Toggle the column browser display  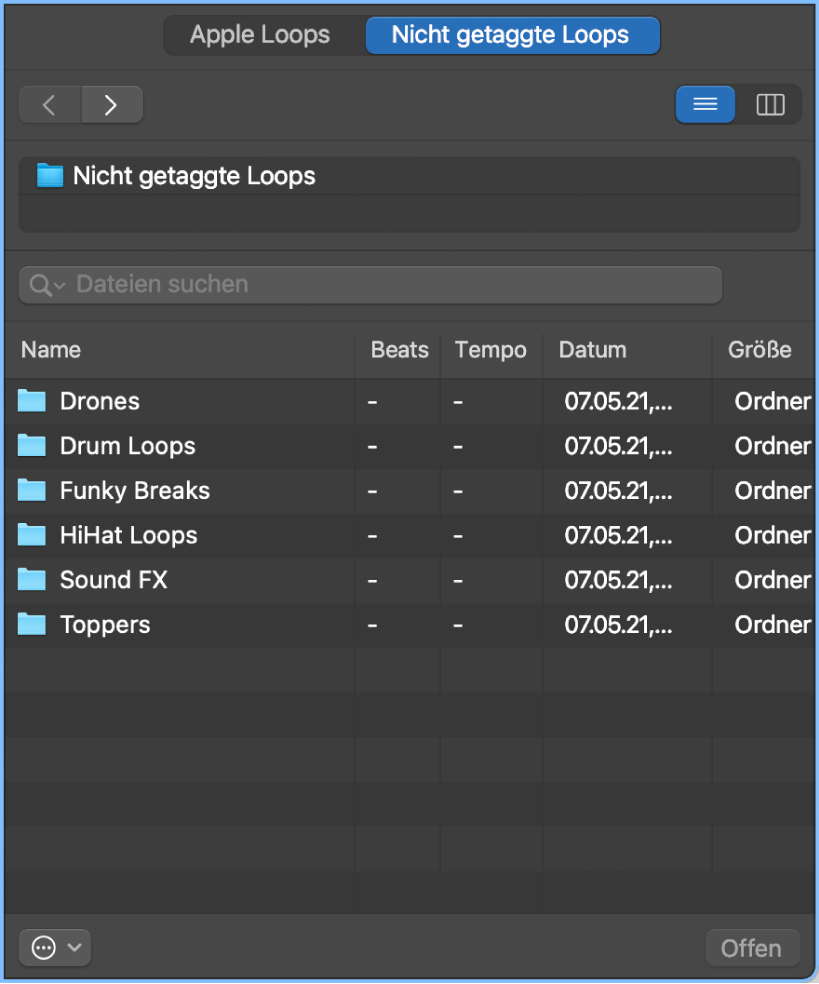769,104
